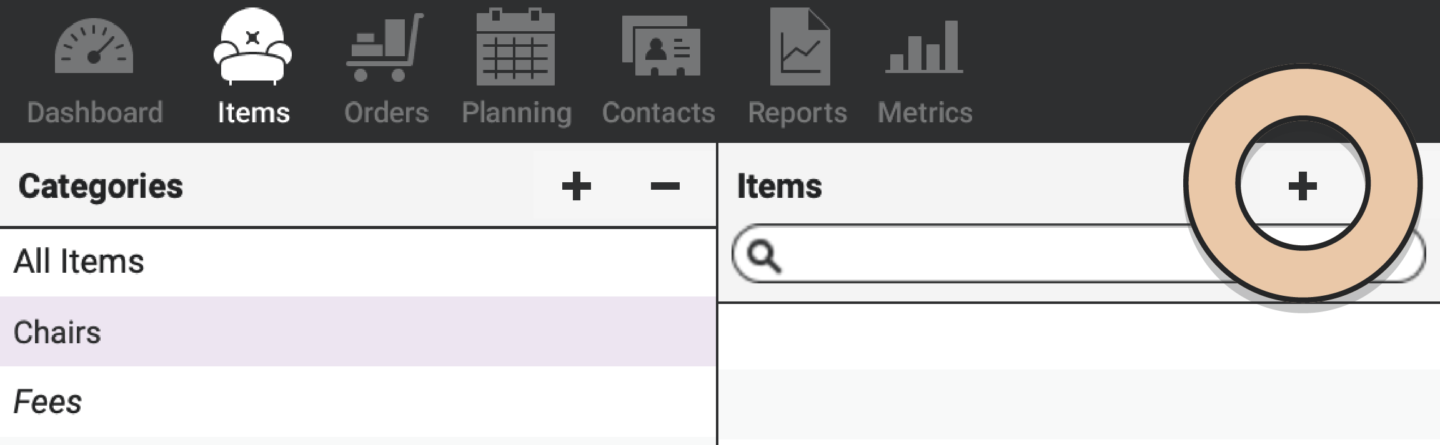The image size is (1440, 445).
Task: Click the 'Metrics' text label
Action: [925, 113]
